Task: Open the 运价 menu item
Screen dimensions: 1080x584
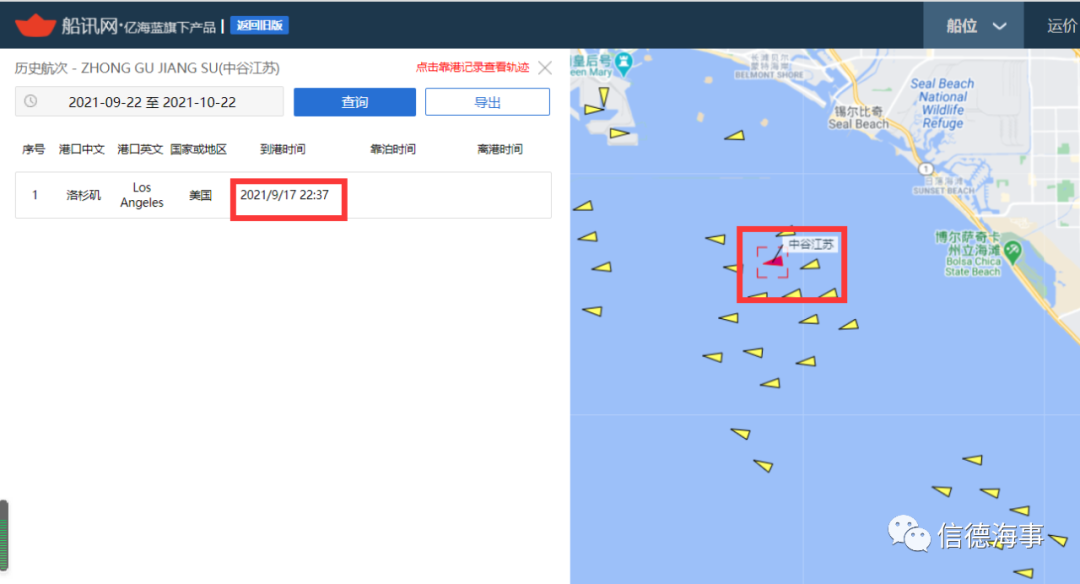Action: tap(1061, 26)
